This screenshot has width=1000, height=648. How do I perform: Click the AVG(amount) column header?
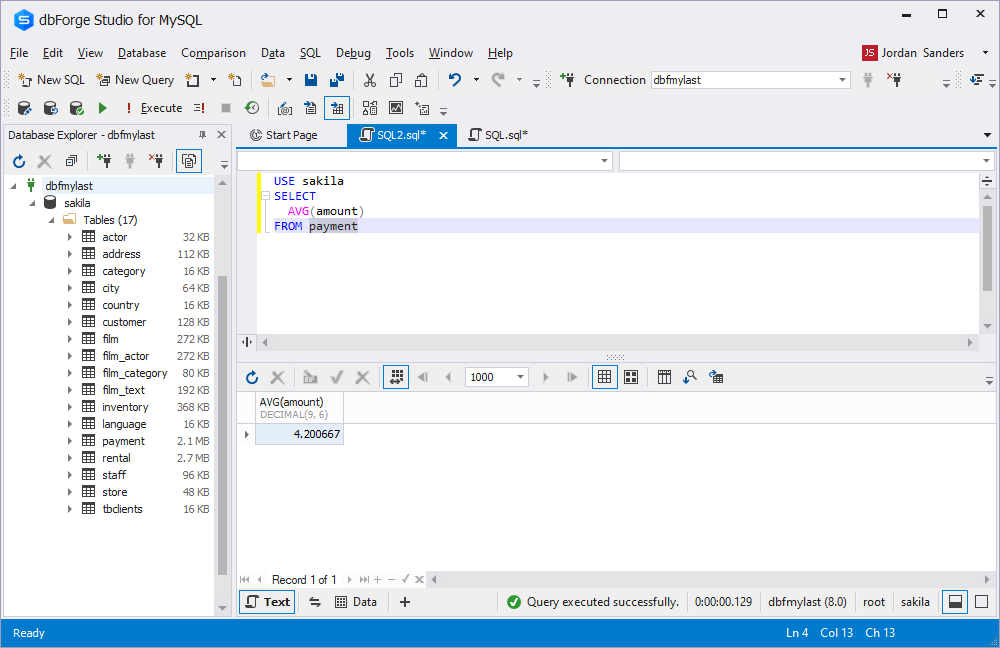point(299,408)
